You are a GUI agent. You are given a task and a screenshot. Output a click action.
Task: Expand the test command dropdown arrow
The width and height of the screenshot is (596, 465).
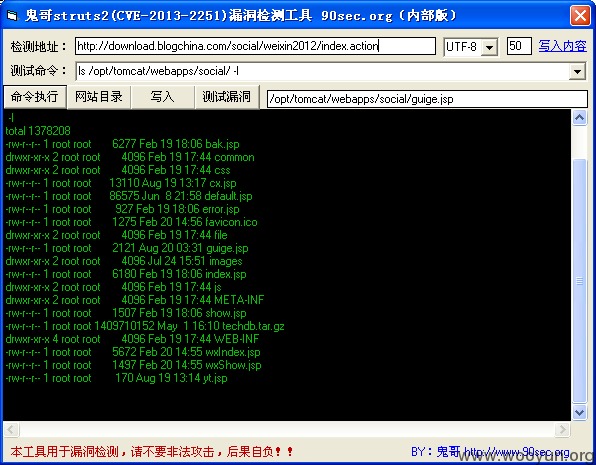(x=577, y=71)
